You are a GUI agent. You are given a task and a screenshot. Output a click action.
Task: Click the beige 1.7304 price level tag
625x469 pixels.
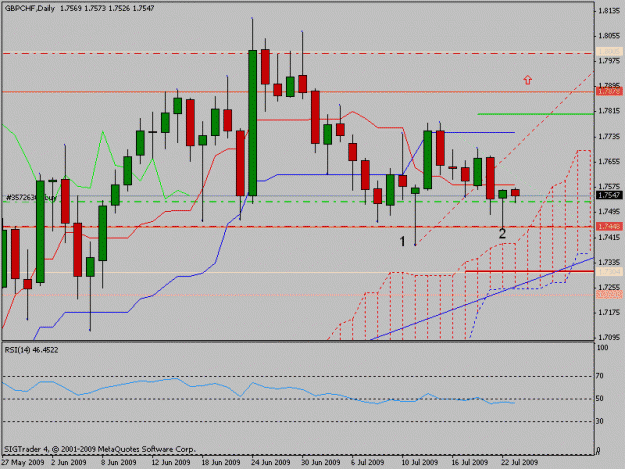tap(609, 271)
